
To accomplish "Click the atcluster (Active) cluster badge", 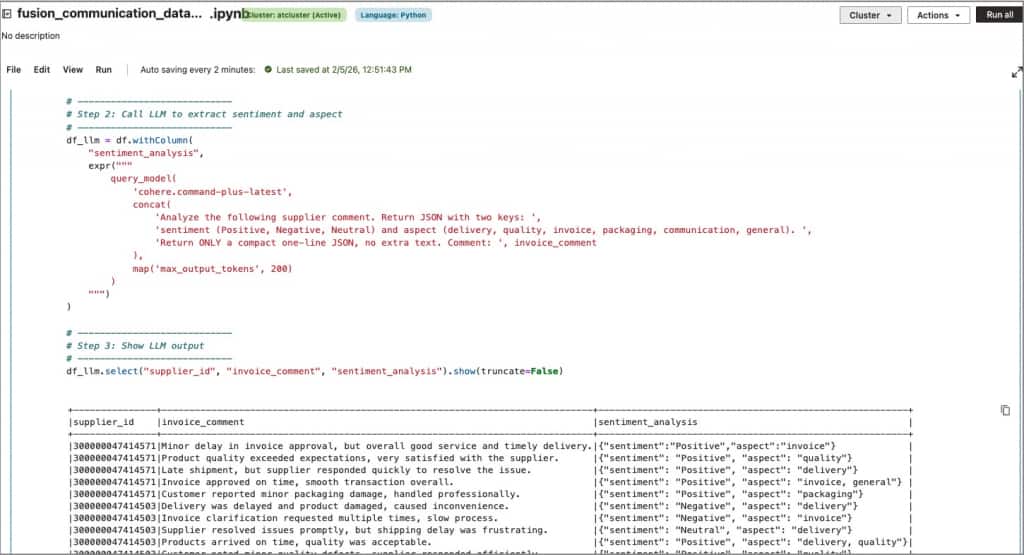I will tap(293, 15).
